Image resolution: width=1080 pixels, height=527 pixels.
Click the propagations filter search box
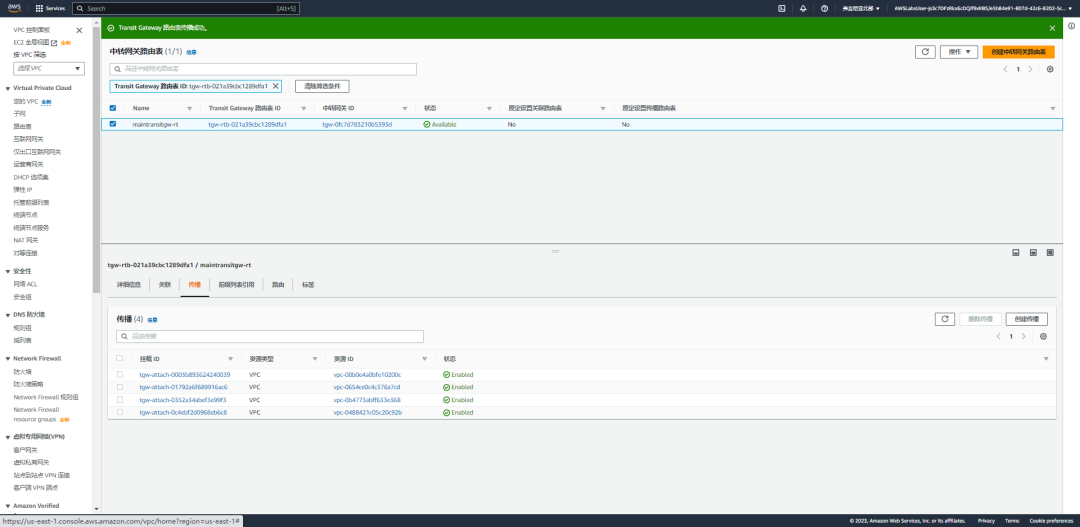point(270,336)
